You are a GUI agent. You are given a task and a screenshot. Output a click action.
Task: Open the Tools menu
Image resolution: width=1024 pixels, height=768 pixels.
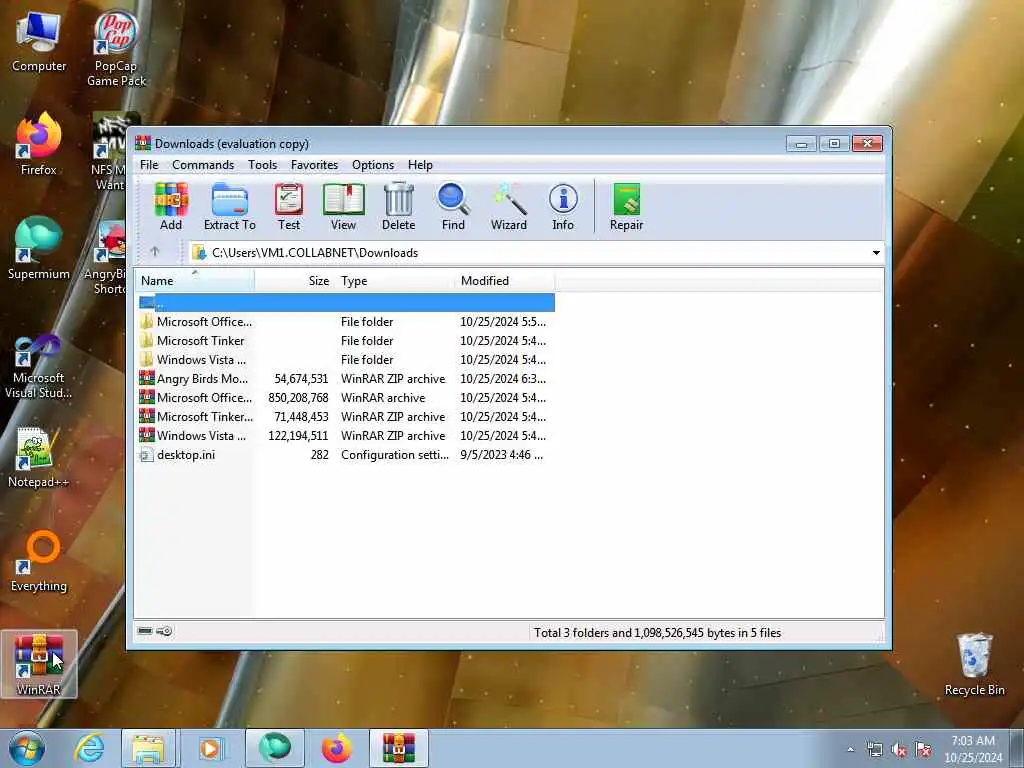pyautogui.click(x=263, y=165)
